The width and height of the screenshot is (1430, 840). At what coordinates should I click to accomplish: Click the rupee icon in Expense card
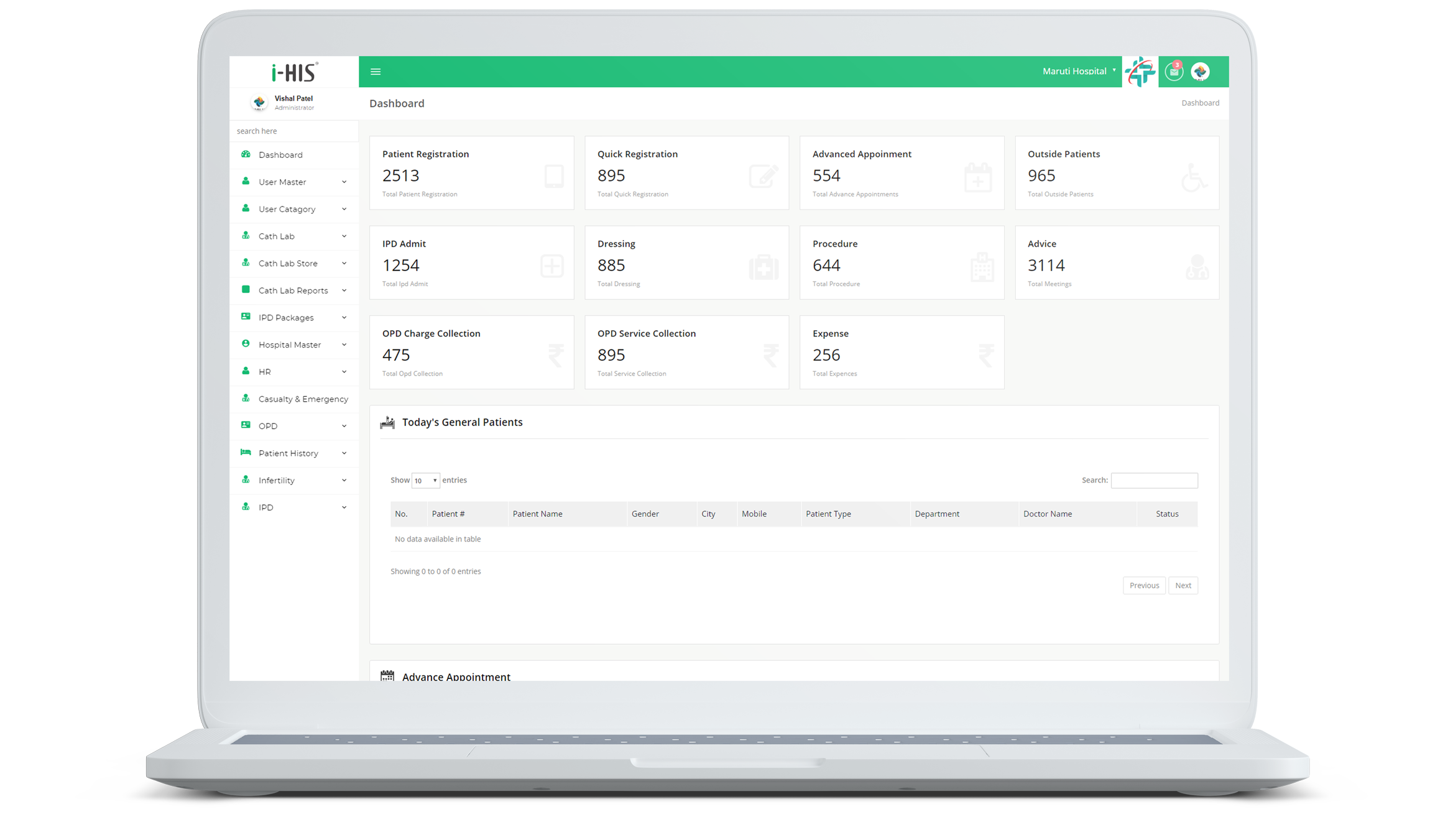[985, 356]
